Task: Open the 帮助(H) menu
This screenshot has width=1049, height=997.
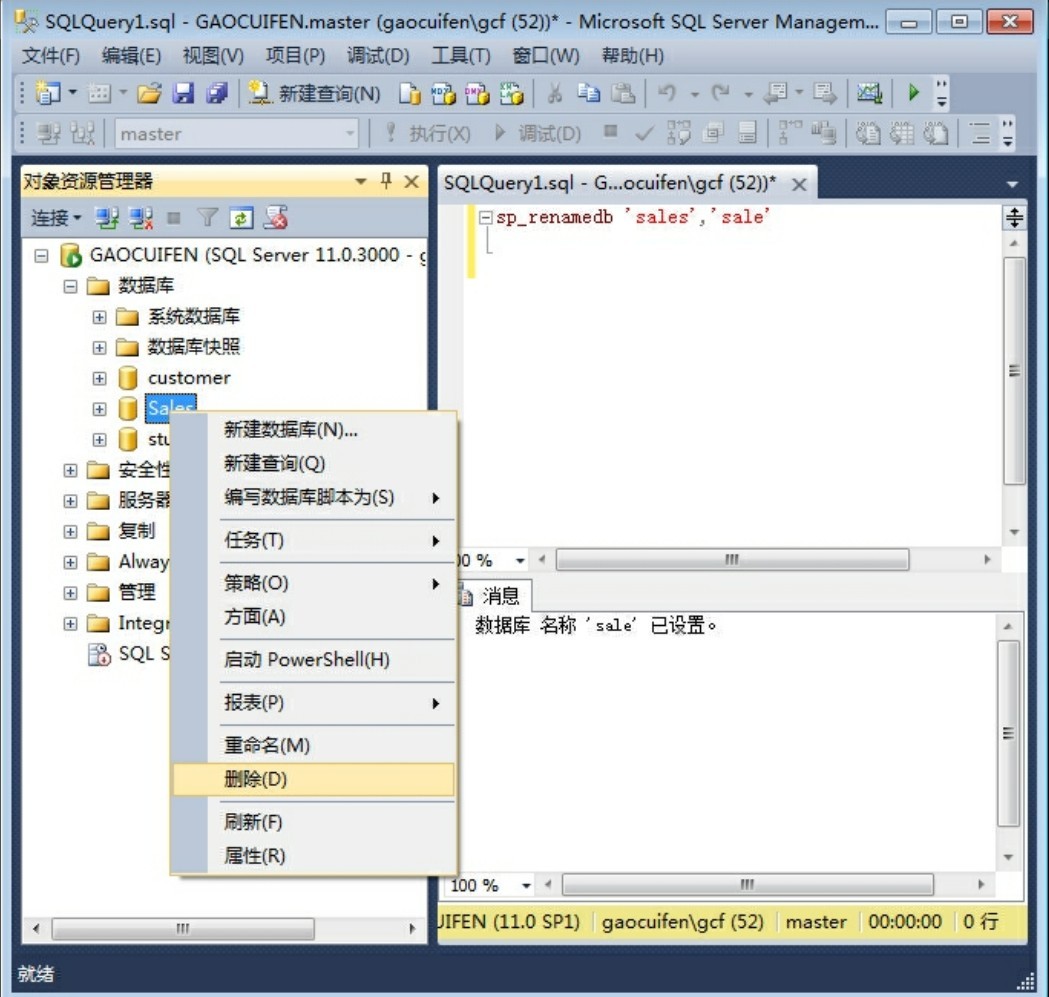Action: [632, 56]
